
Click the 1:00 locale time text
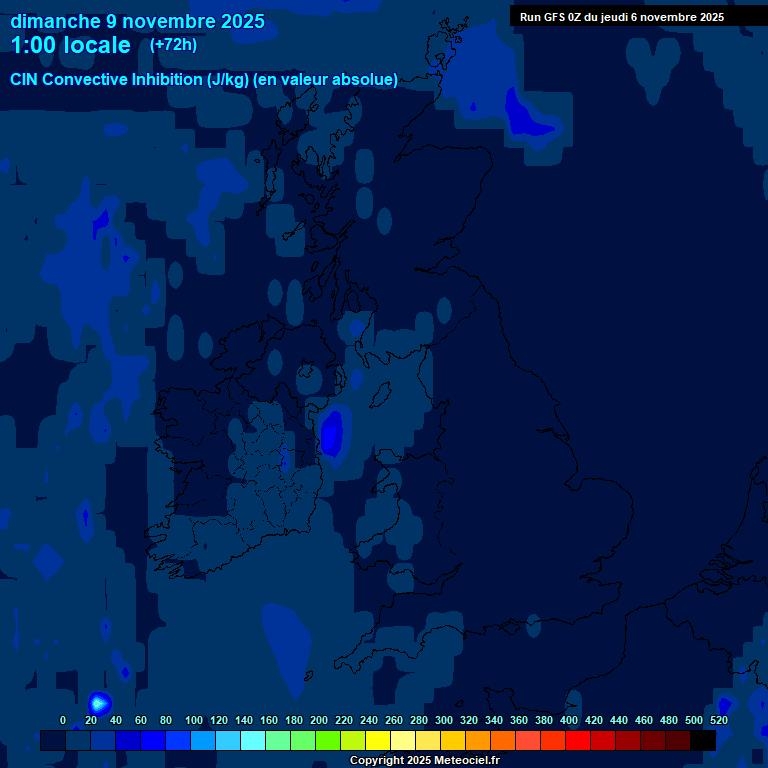click(70, 46)
